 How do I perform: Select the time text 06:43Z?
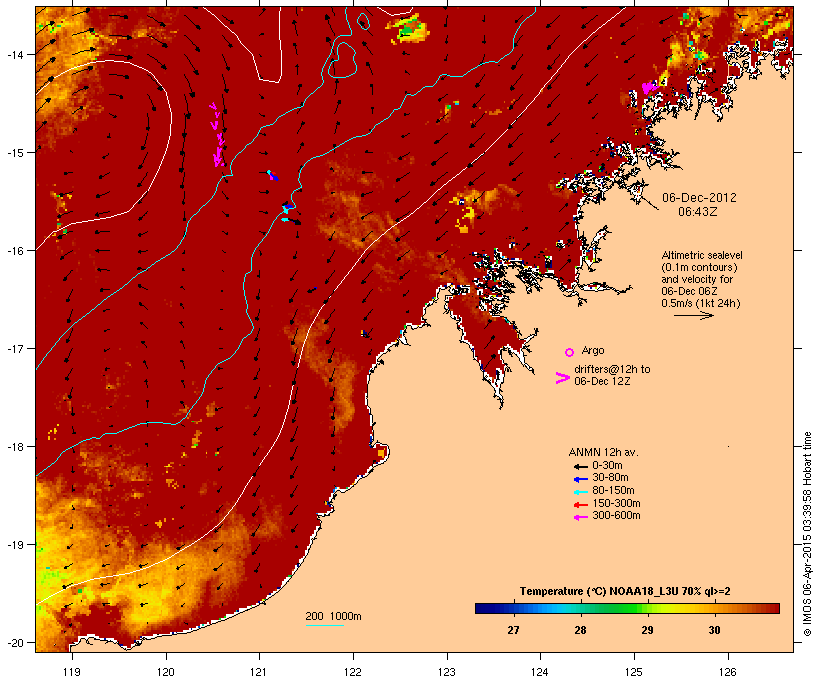(698, 212)
